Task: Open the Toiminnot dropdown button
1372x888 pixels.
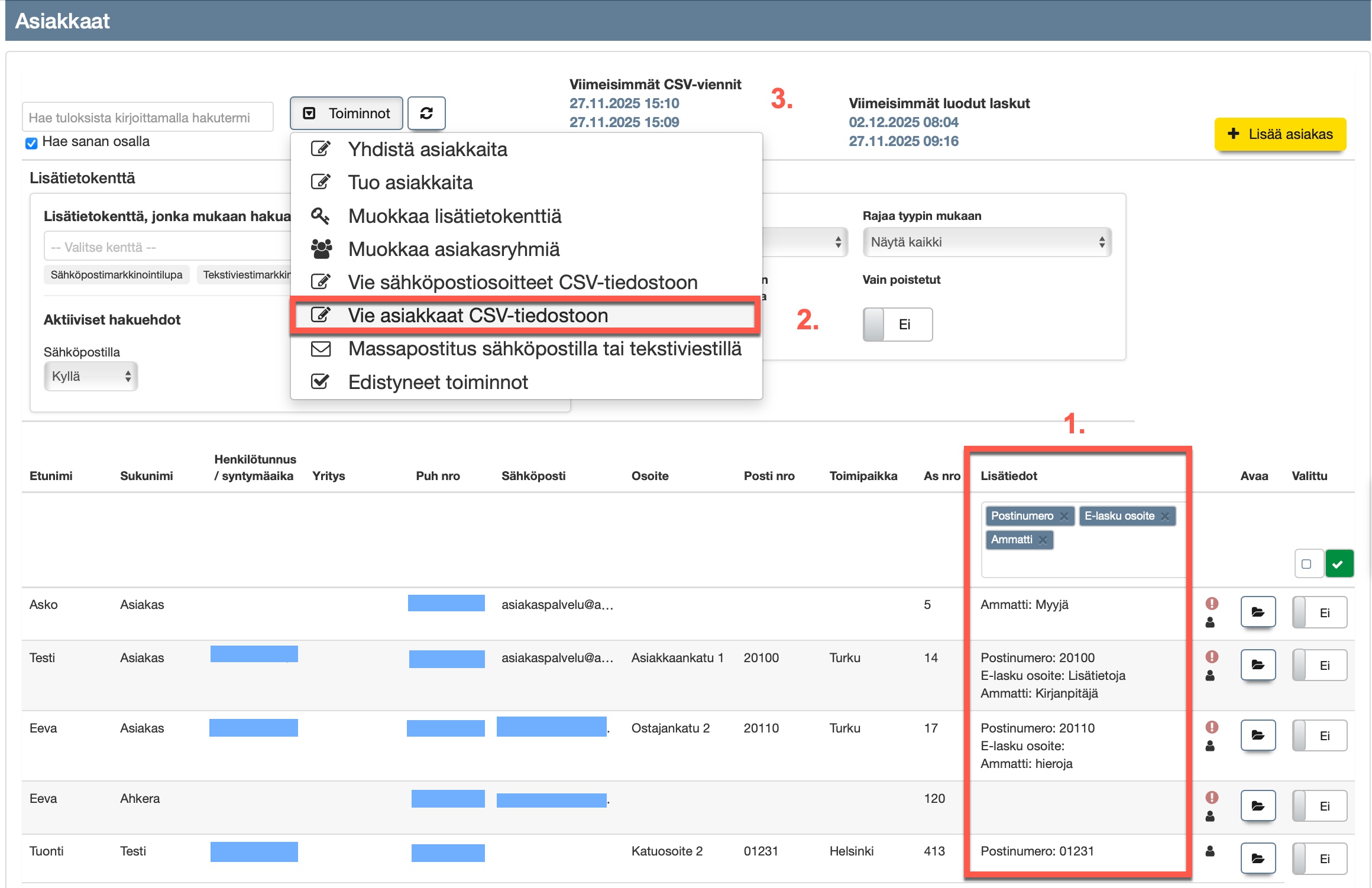Action: pyautogui.click(x=347, y=113)
